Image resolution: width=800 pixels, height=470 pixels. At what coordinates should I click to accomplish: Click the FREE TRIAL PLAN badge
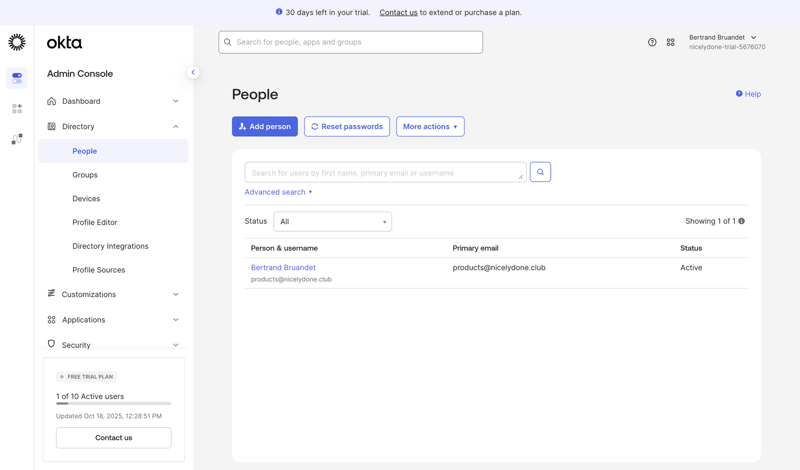[86, 377]
